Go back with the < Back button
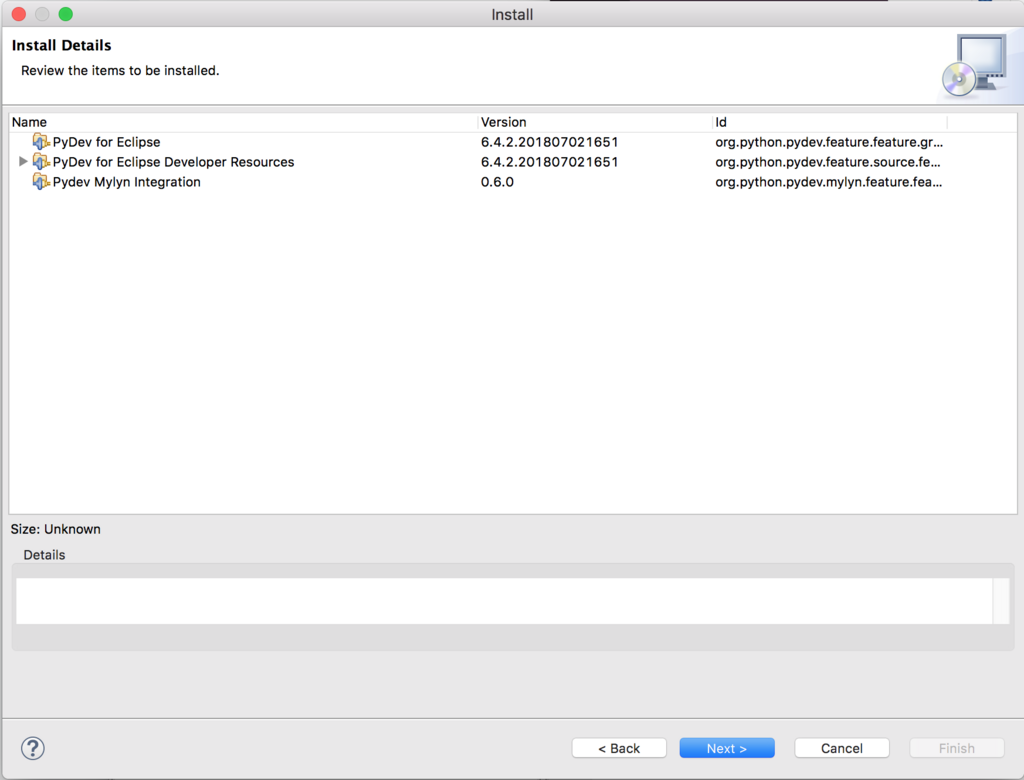The image size is (1024, 780). click(x=619, y=748)
